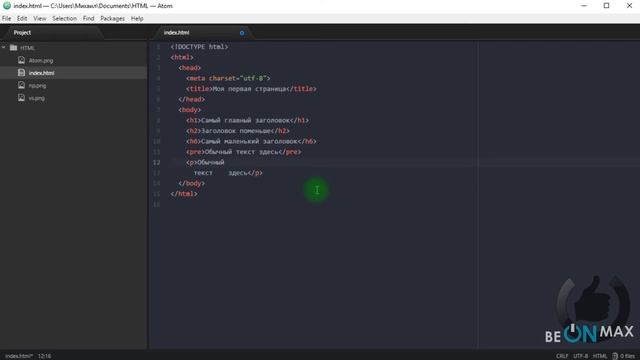Click the image icon beside np.png

[x=21, y=85]
